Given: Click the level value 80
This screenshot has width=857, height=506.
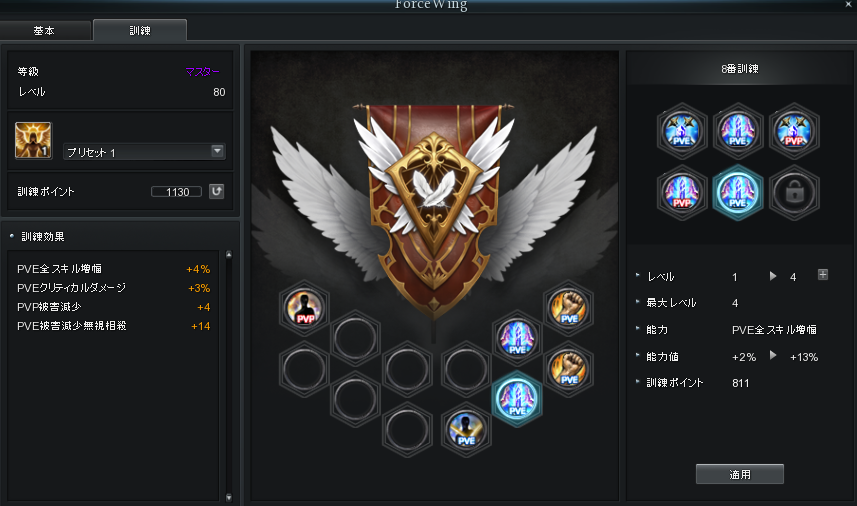Looking at the screenshot, I should (x=219, y=92).
